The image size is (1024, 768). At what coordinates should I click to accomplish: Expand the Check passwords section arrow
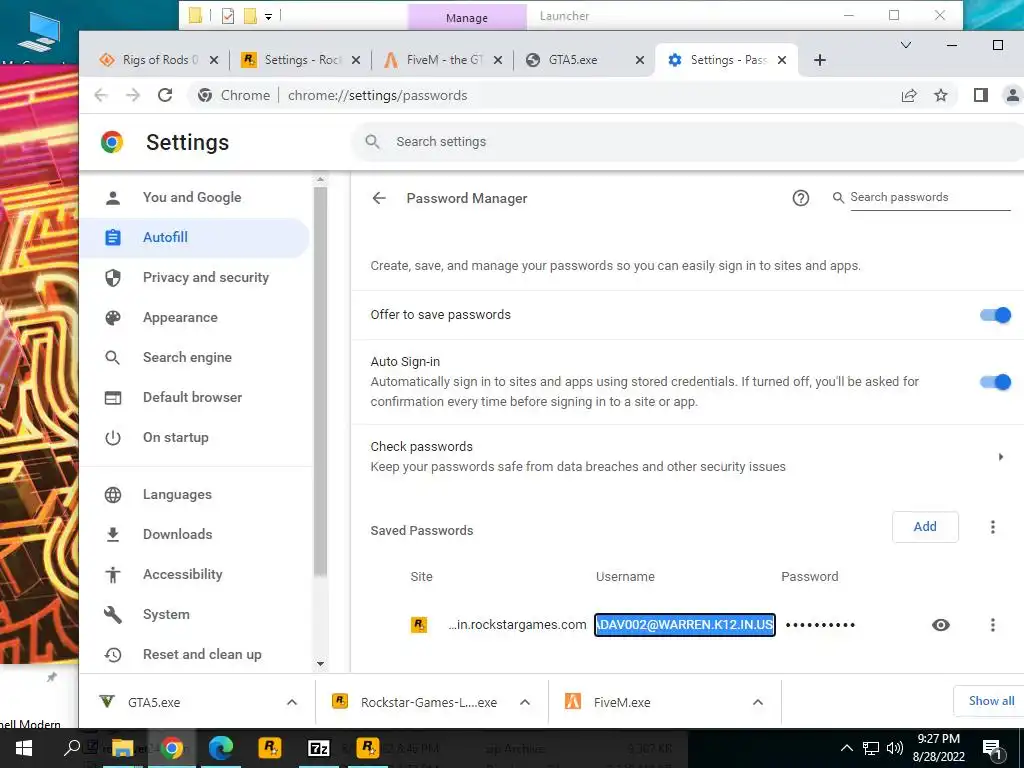pyautogui.click(x=1000, y=456)
